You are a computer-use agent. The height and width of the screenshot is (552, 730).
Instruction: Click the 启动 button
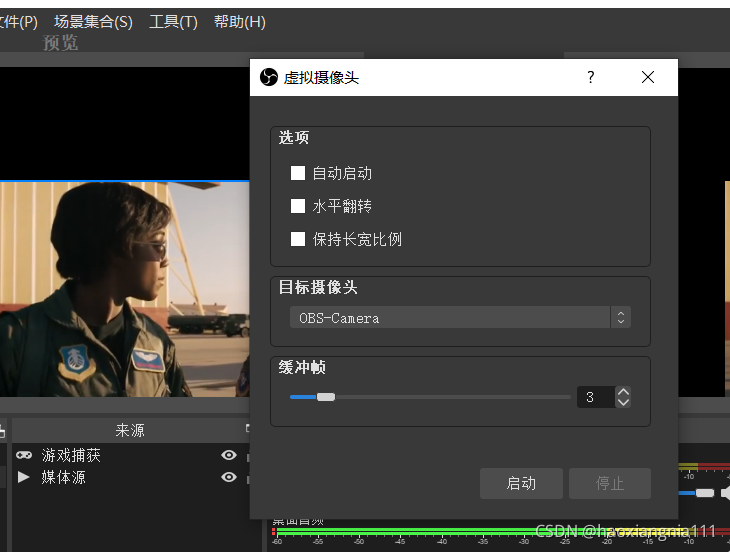pos(521,483)
